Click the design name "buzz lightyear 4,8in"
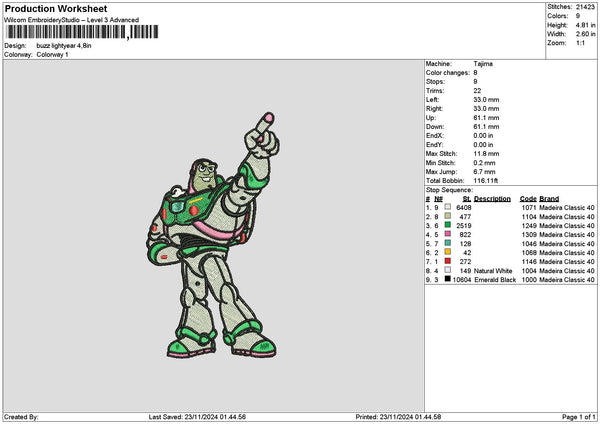The height and width of the screenshot is (424, 600). [64, 46]
